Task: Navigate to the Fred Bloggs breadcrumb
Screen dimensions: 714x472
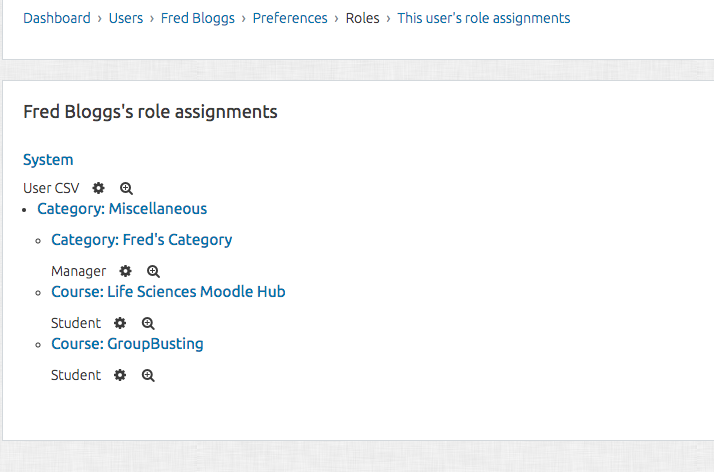Action: tap(198, 18)
